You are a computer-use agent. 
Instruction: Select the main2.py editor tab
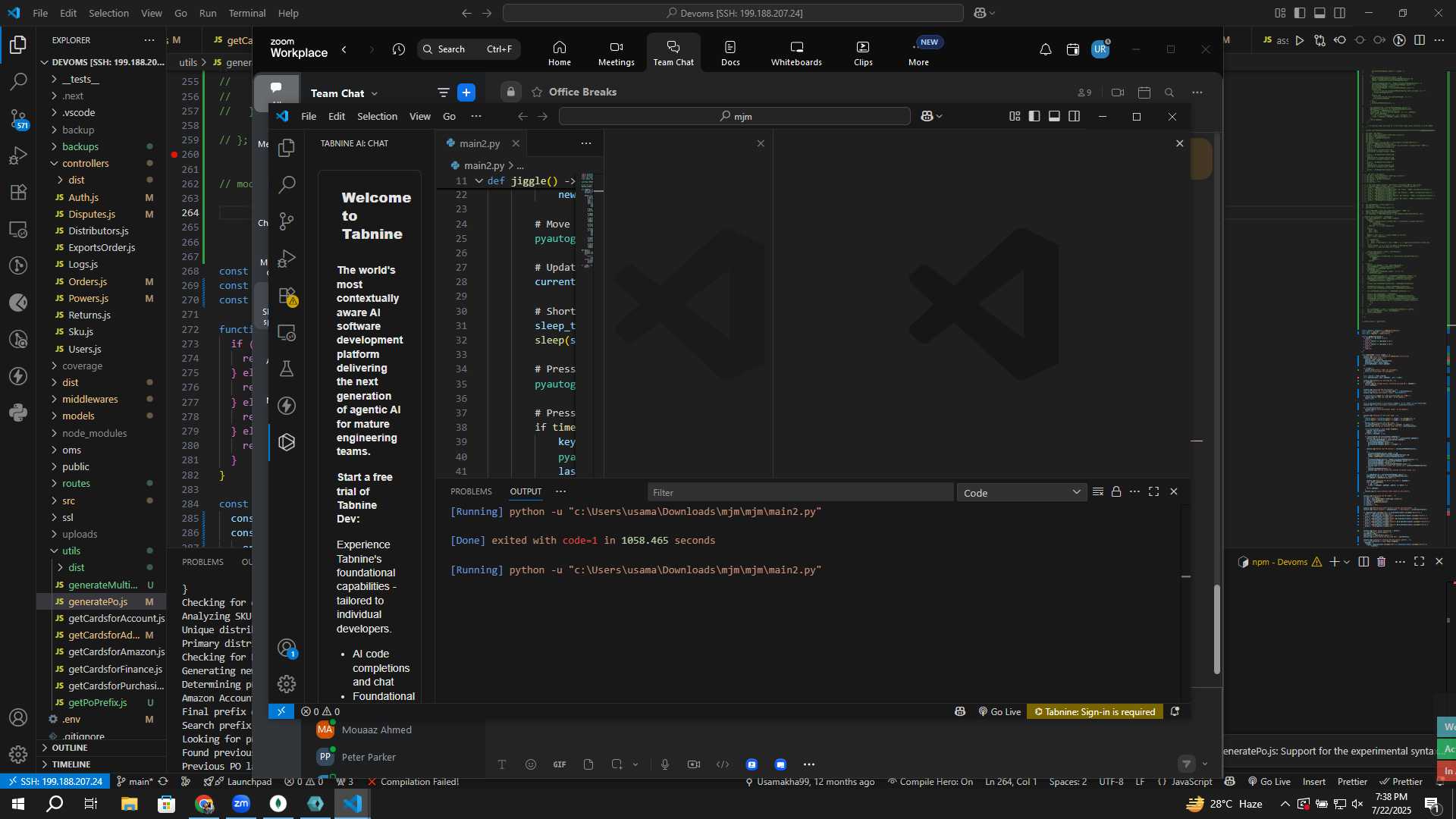[479, 143]
